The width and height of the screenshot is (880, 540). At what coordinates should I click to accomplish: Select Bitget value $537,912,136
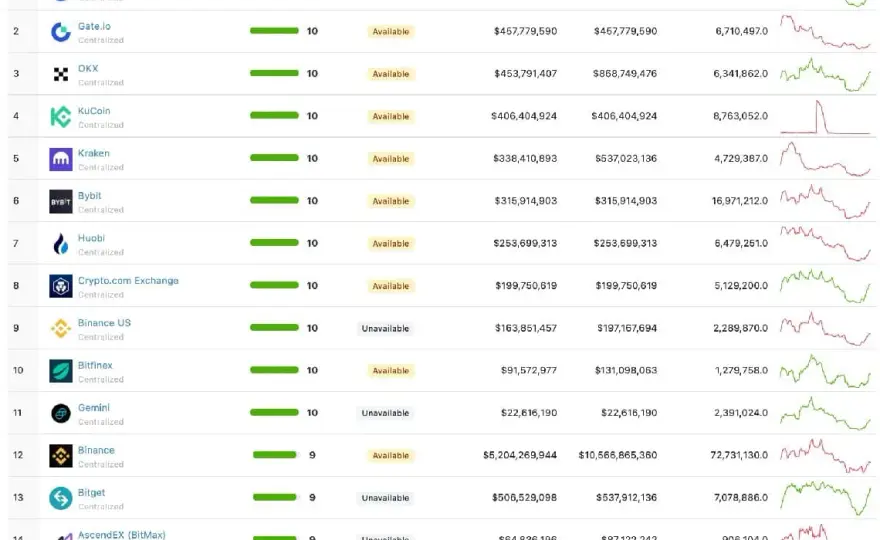(x=626, y=497)
